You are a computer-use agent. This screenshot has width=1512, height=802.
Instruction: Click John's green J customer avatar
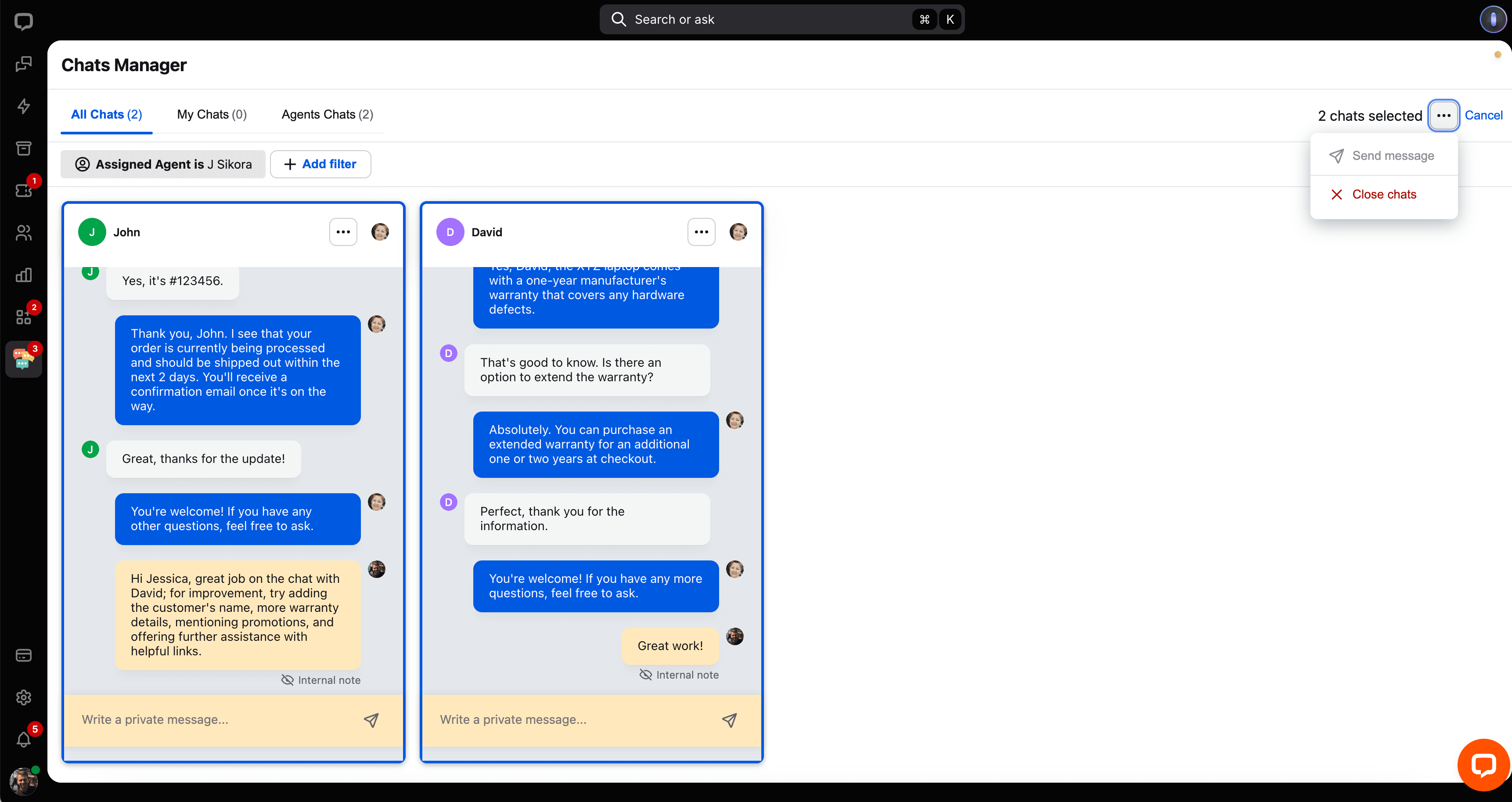tap(92, 232)
